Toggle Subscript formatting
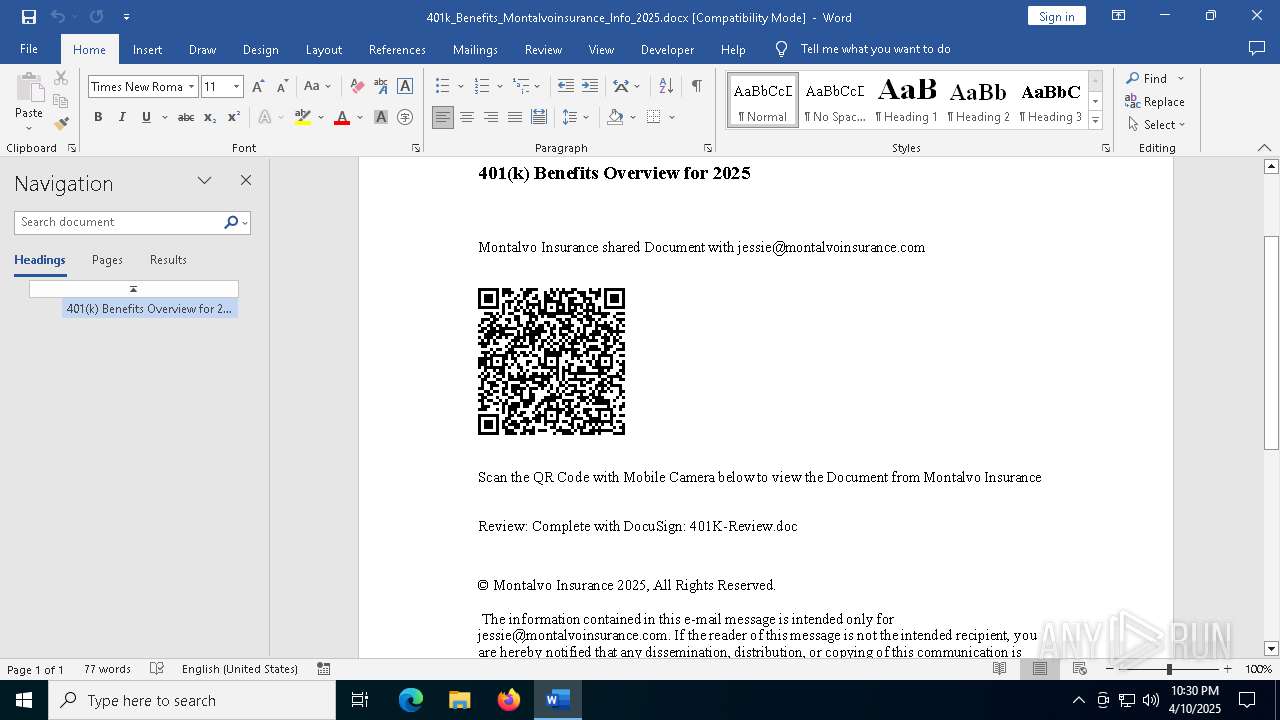 coord(210,117)
